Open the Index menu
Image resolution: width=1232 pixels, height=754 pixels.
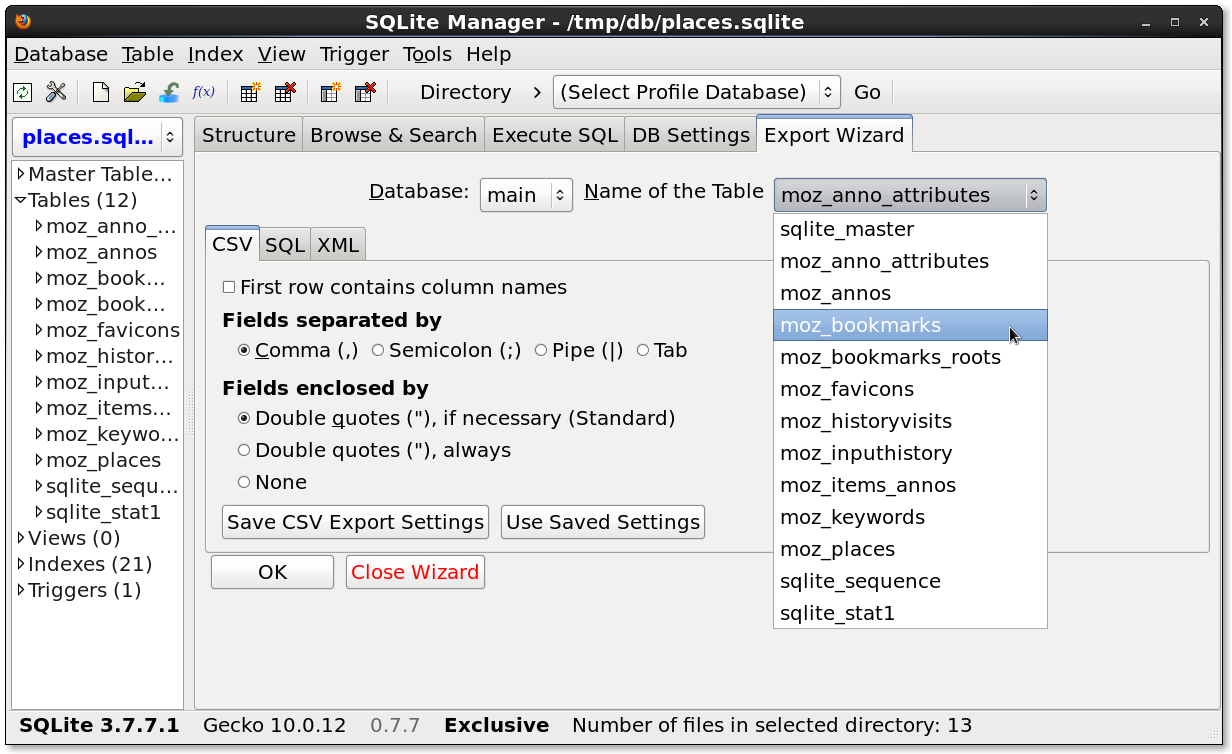click(215, 54)
